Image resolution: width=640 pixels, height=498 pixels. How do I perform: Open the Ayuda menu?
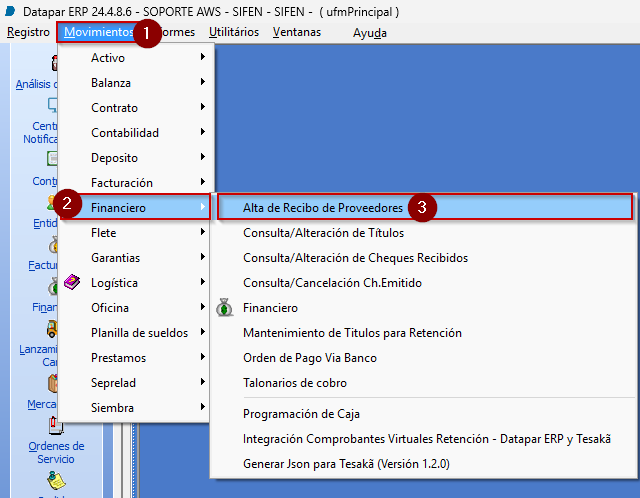coord(369,33)
